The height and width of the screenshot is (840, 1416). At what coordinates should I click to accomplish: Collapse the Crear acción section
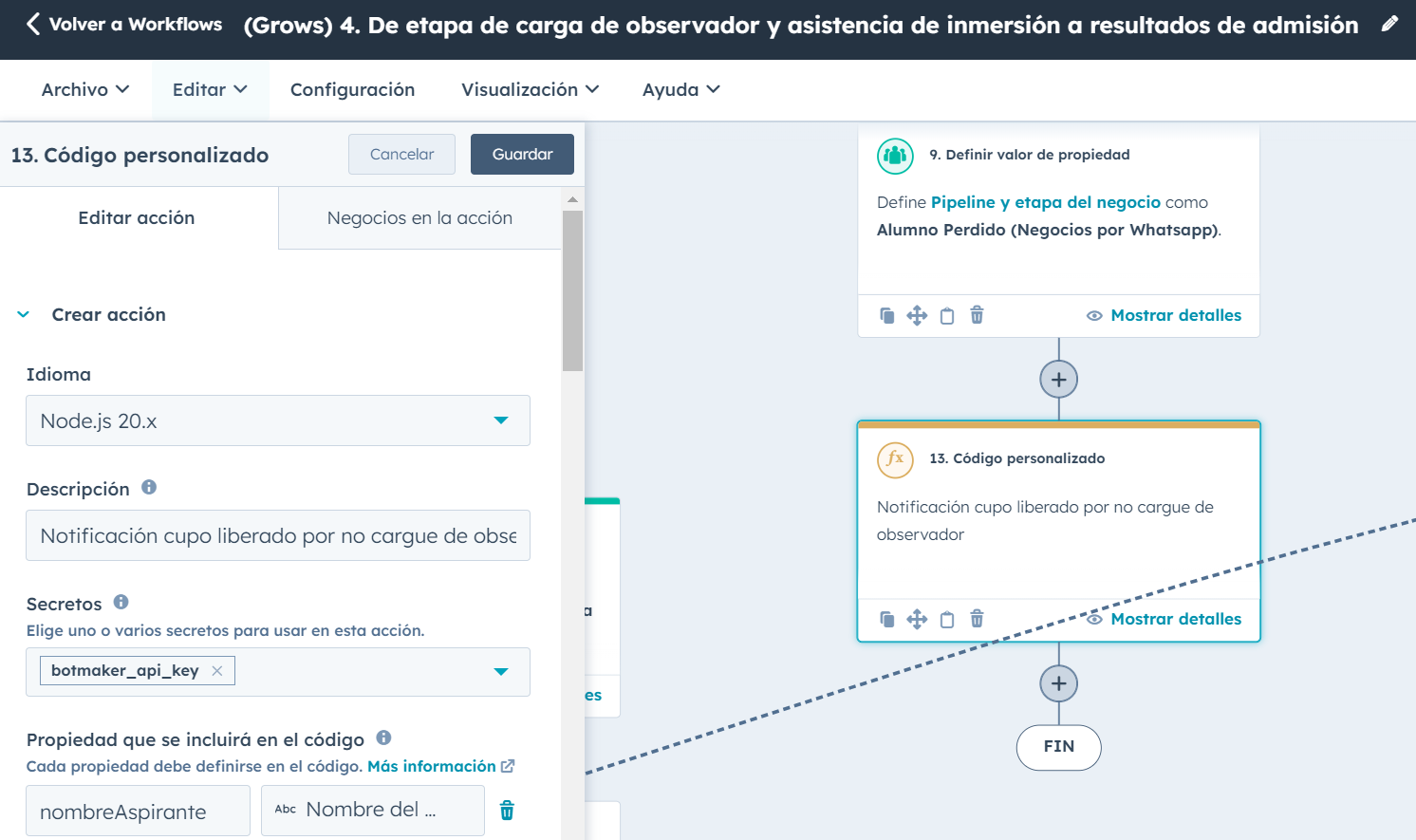click(24, 314)
